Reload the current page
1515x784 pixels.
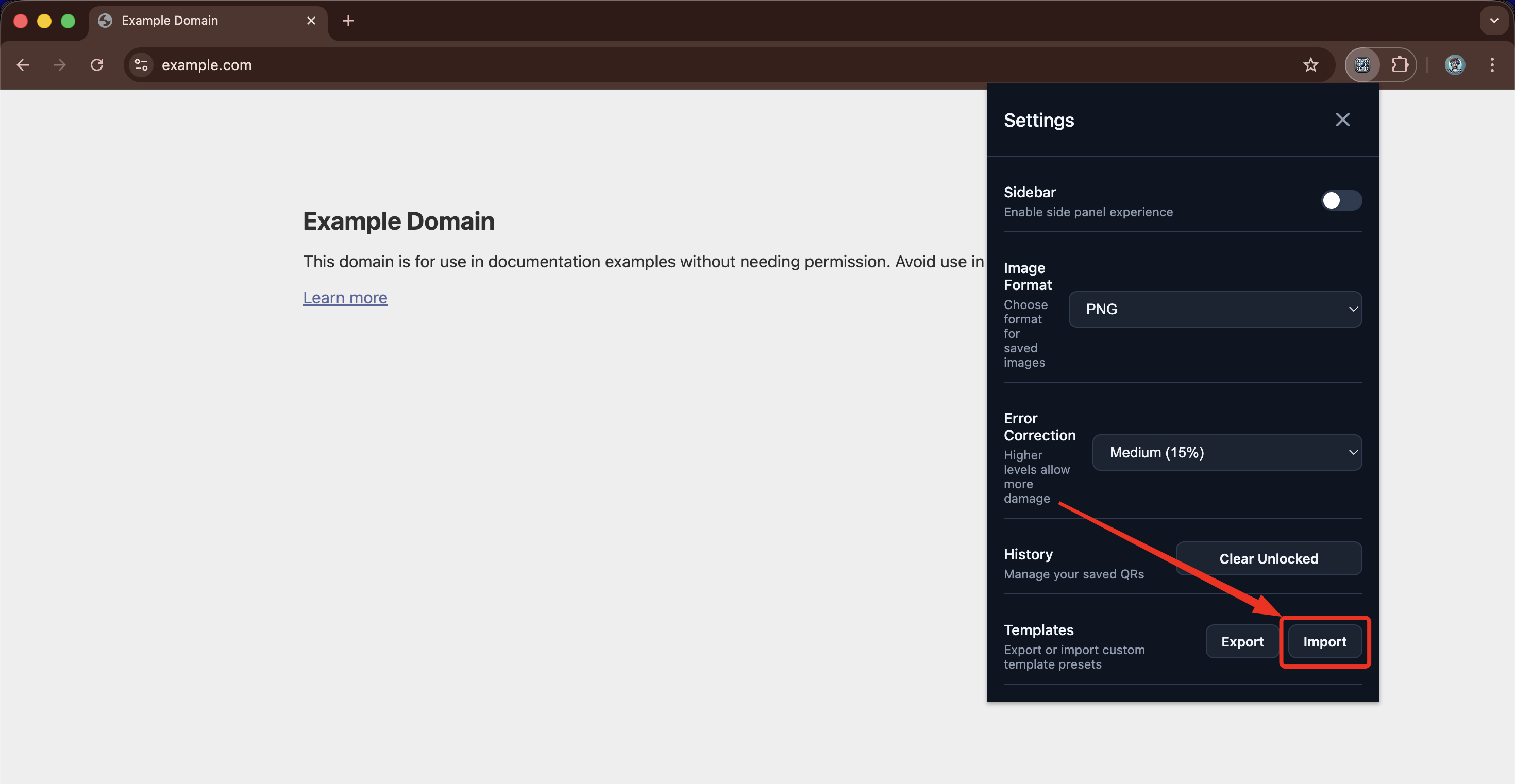[96, 65]
